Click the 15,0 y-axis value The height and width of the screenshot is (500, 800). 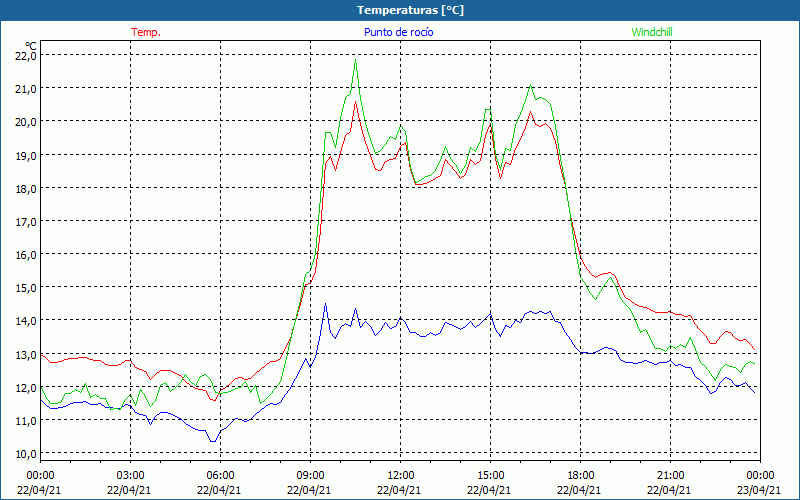pyautogui.click(x=26, y=287)
